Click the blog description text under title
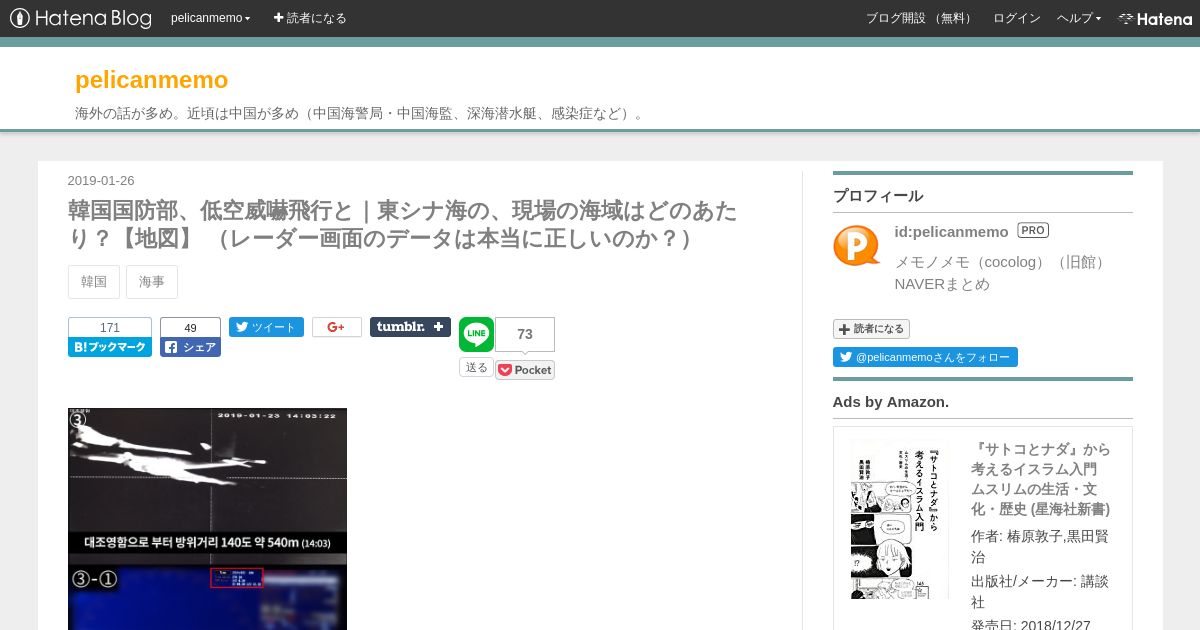Image resolution: width=1200 pixels, height=630 pixels. 360,113
